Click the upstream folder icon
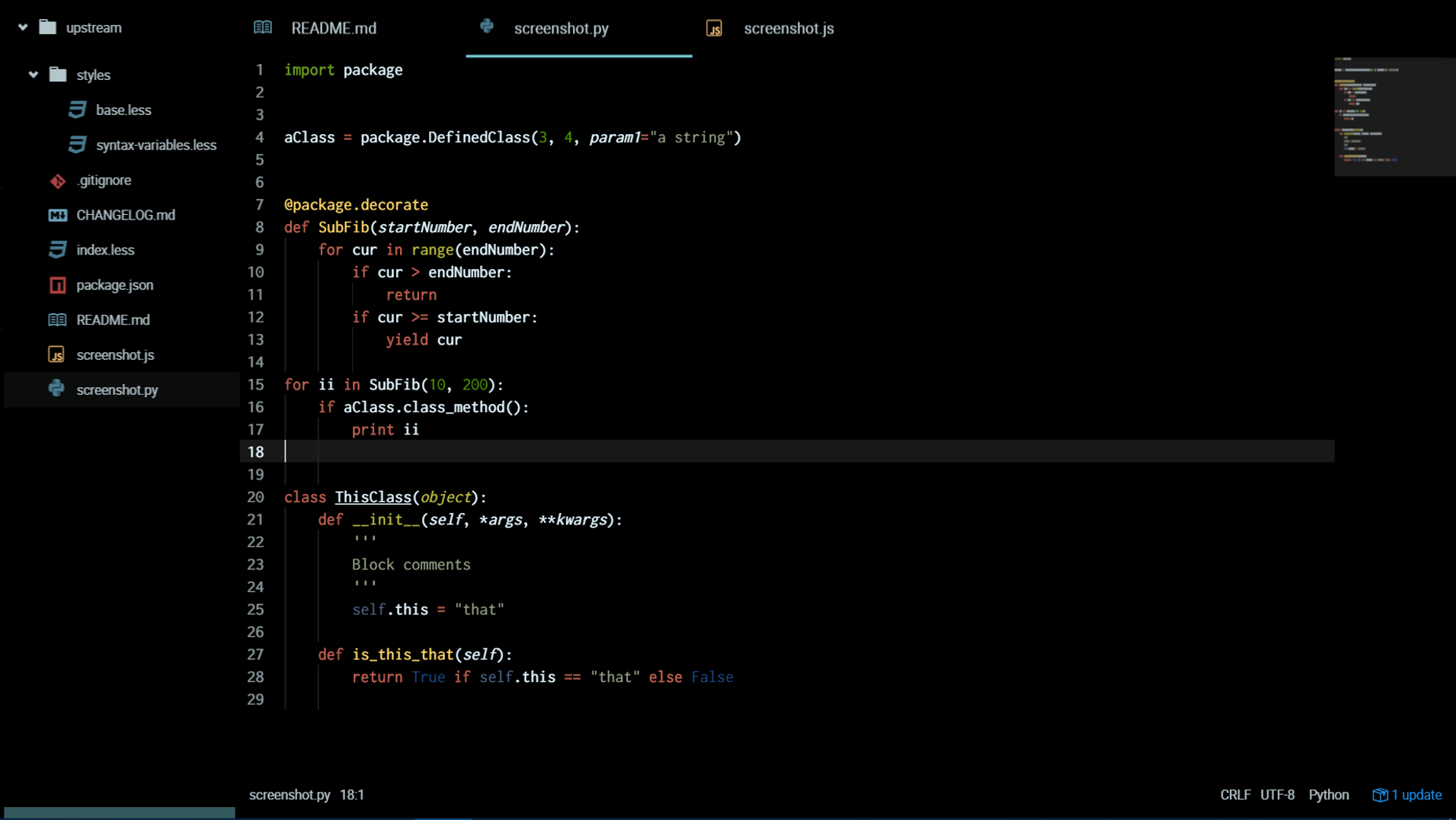Screen dimensions: 1456x820 point(48,27)
